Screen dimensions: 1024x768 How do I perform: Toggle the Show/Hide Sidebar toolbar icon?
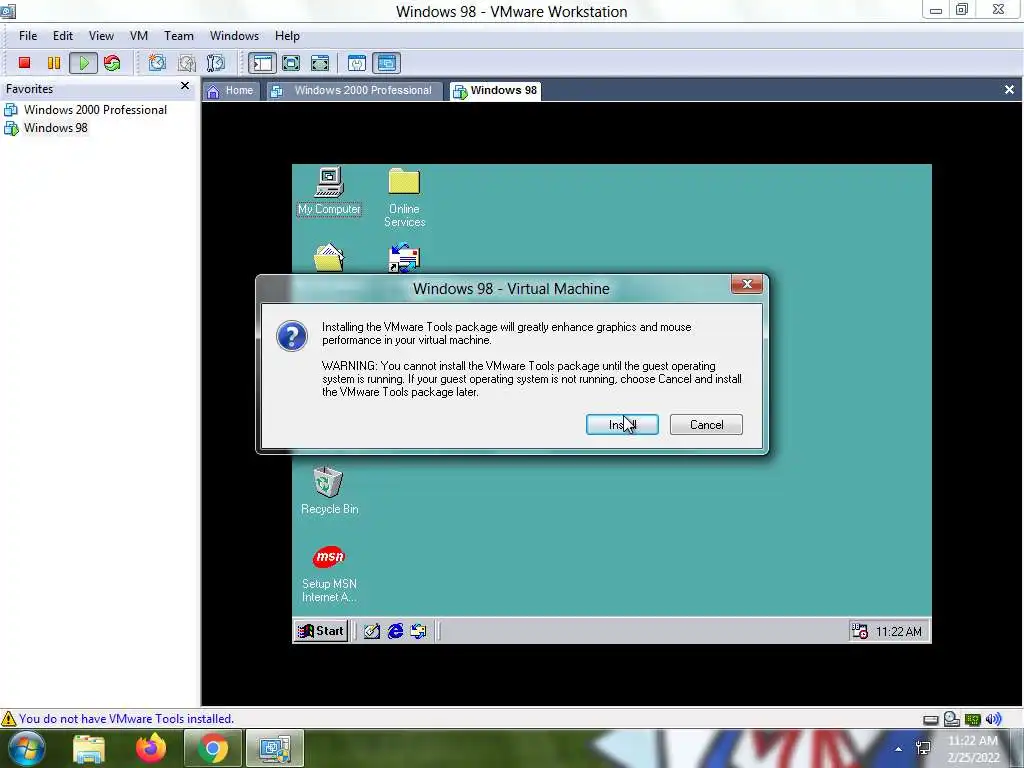pos(262,63)
